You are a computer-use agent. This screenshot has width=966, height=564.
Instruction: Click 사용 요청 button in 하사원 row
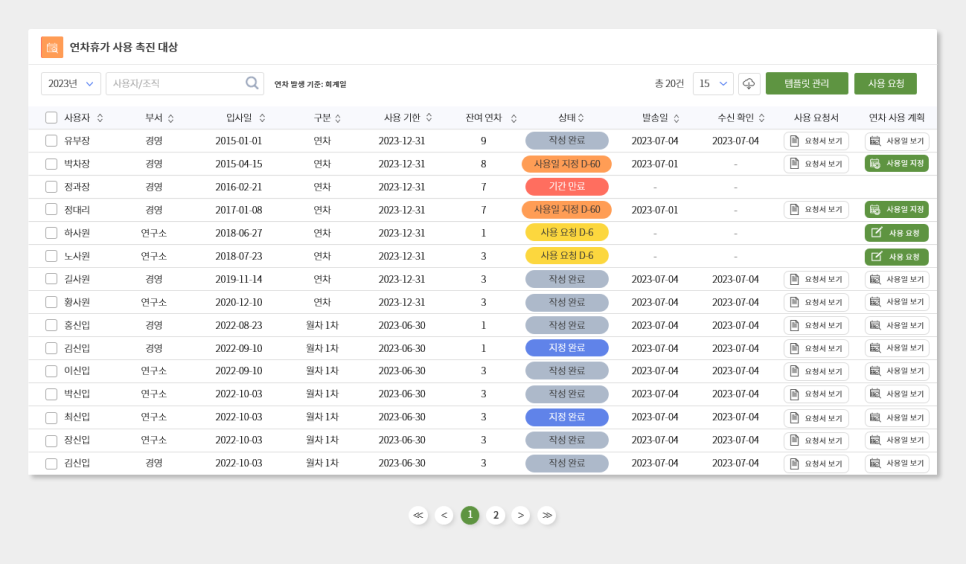897,233
